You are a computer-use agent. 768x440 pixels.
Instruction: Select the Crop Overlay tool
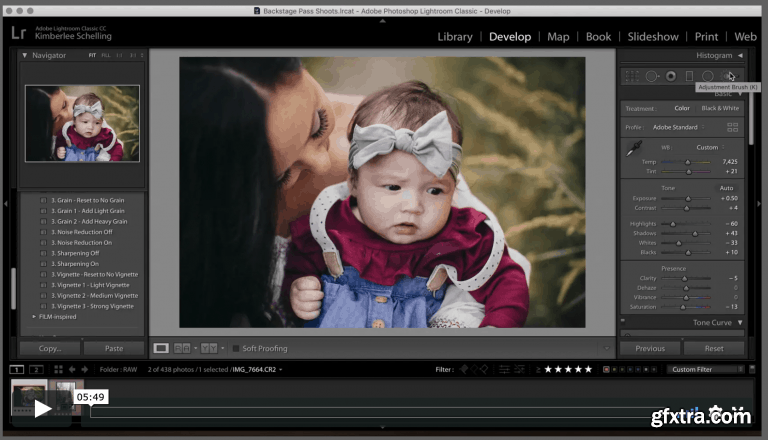pyautogui.click(x=631, y=76)
